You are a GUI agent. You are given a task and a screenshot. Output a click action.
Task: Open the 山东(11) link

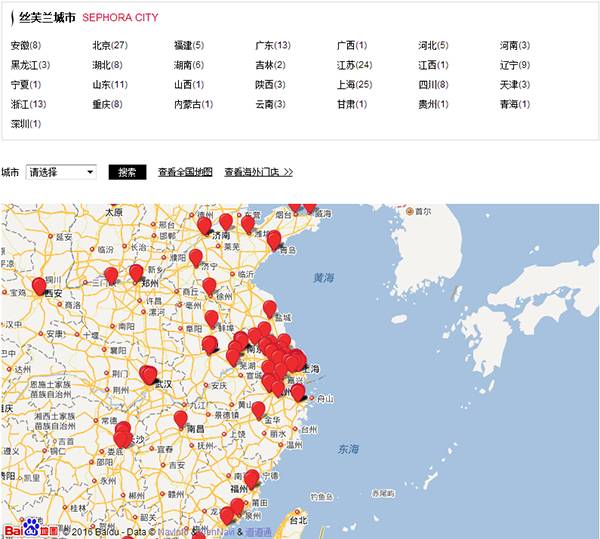[x=110, y=85]
